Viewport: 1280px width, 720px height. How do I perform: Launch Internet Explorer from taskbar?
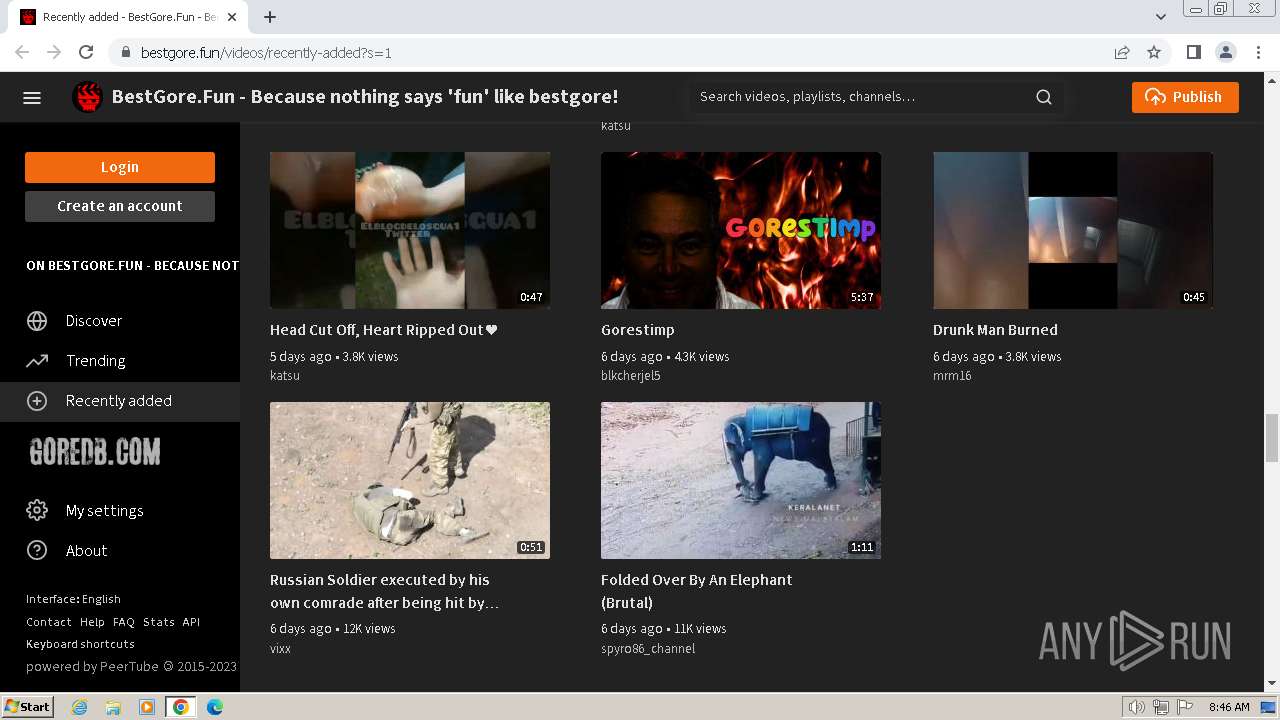pos(79,707)
